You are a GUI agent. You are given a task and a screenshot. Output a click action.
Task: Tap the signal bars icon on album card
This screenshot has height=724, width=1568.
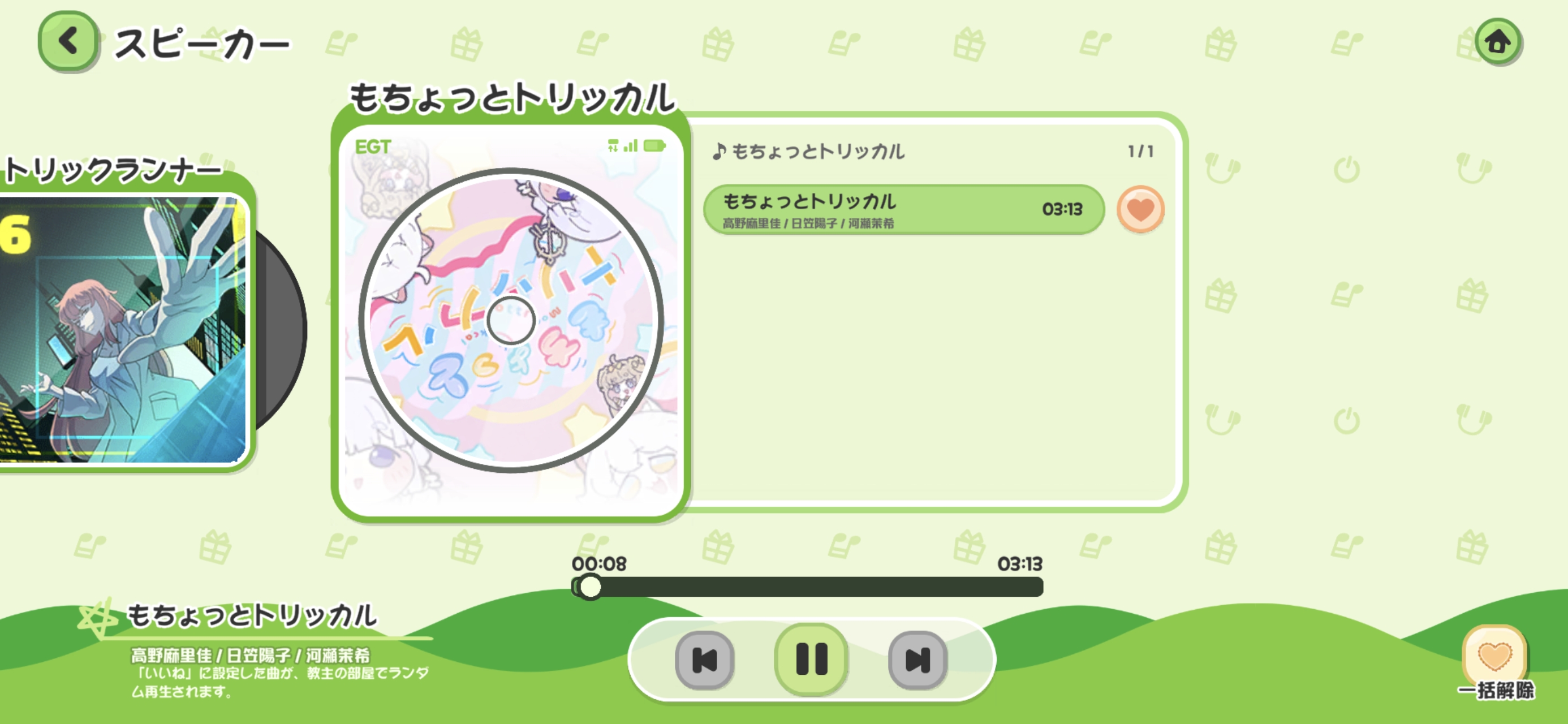631,145
